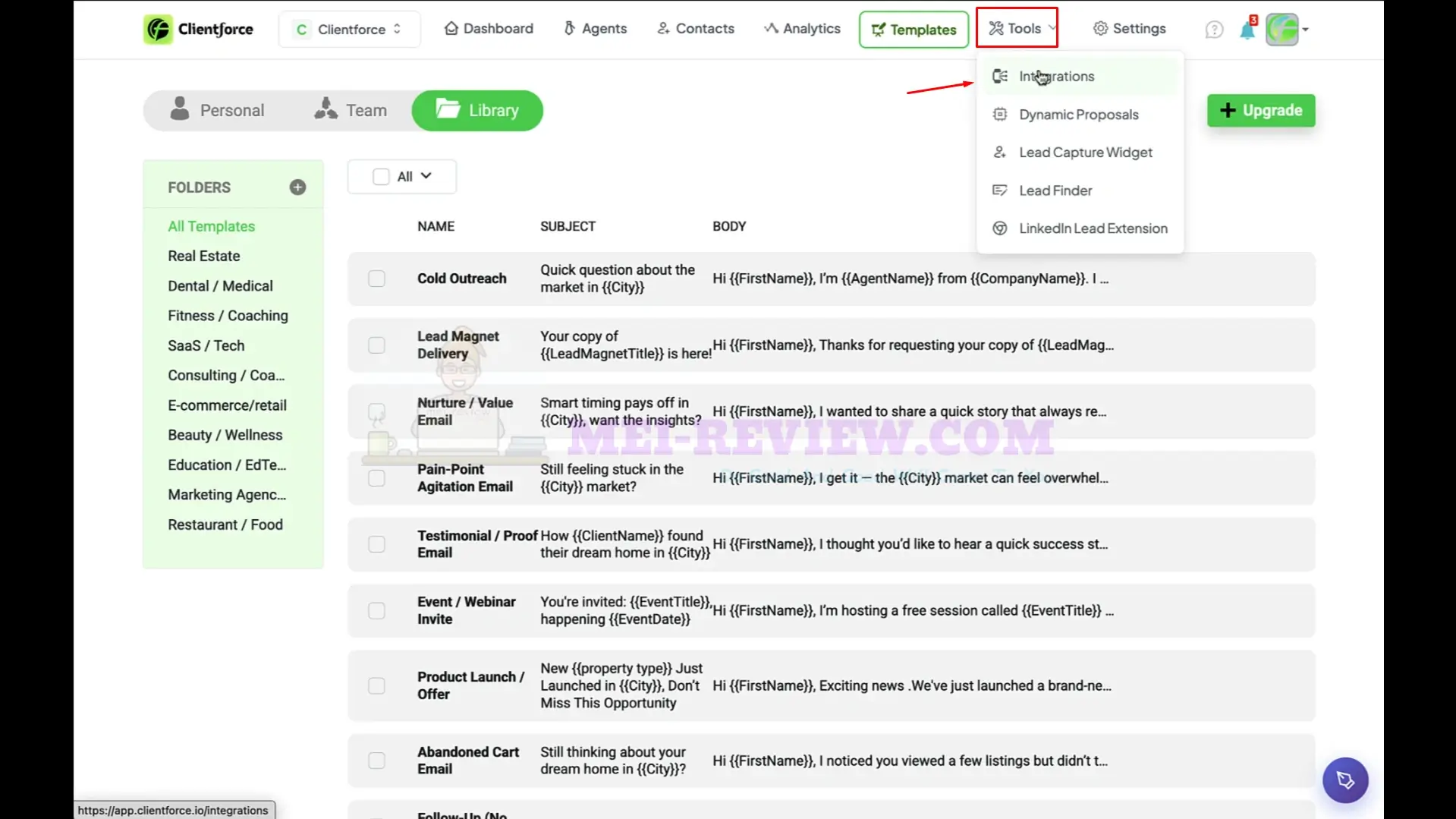Viewport: 1456px width, 819px height.
Task: Tick the Lead Magnet Delivery checkbox
Action: (376, 345)
